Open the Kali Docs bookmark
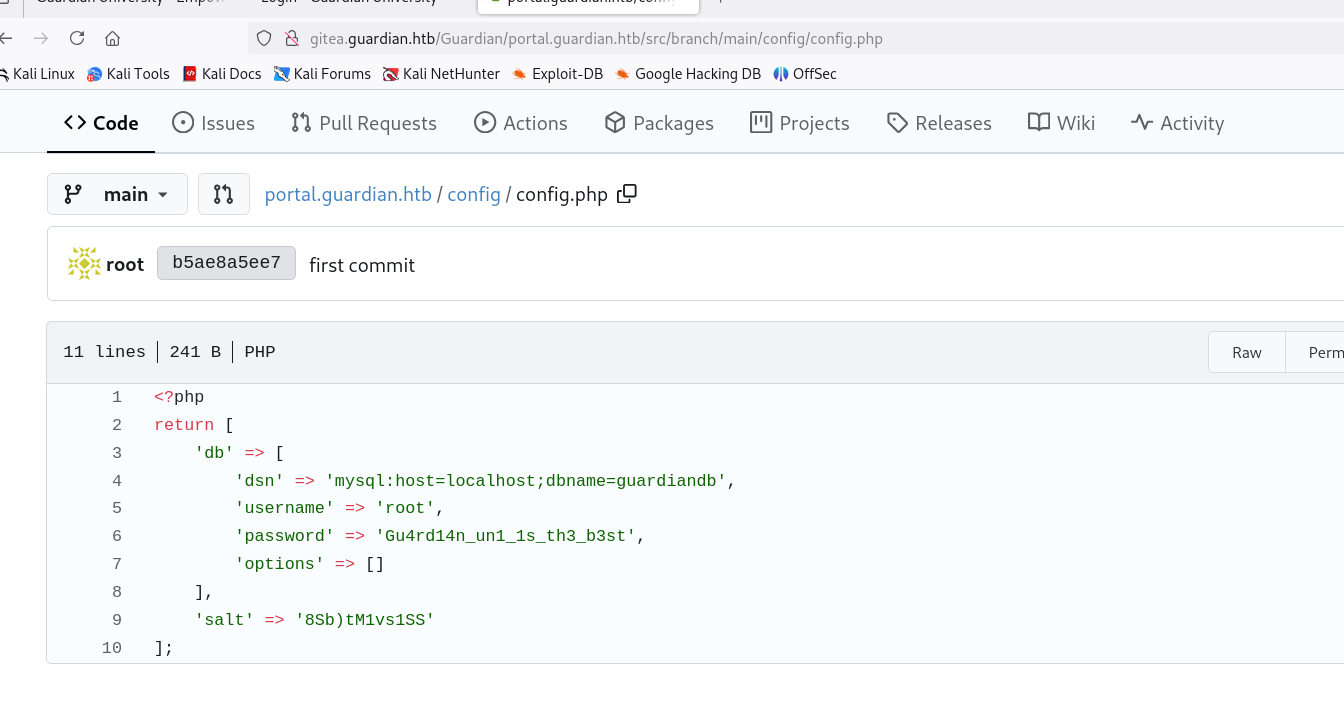The image size is (1344, 703). pyautogui.click(x=222, y=74)
